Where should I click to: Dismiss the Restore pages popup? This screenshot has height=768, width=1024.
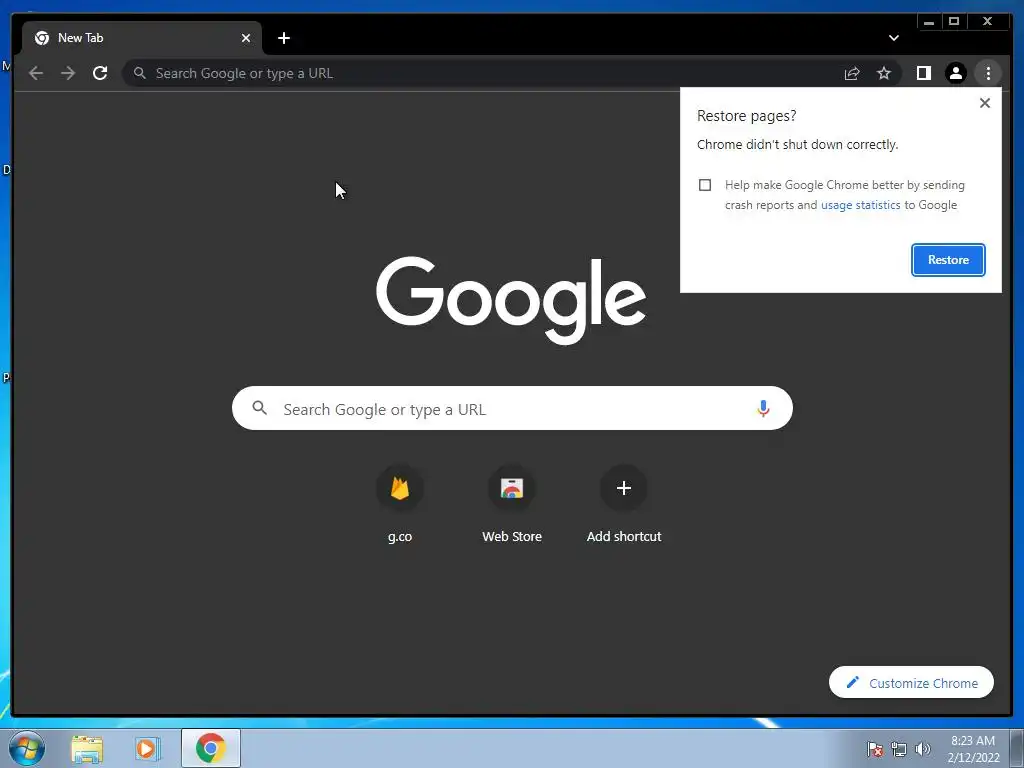[x=985, y=103]
